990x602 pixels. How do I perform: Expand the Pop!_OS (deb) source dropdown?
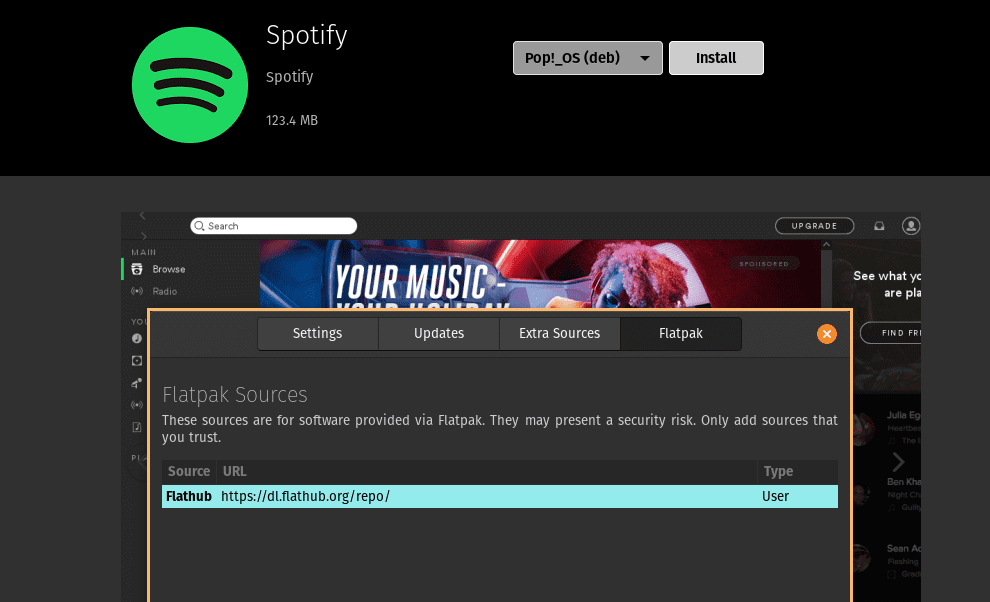[x=588, y=58]
